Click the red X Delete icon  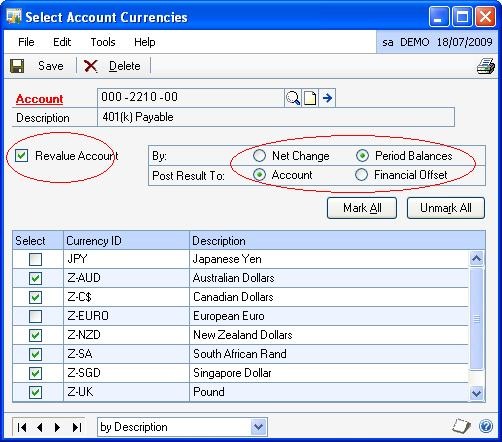90,66
